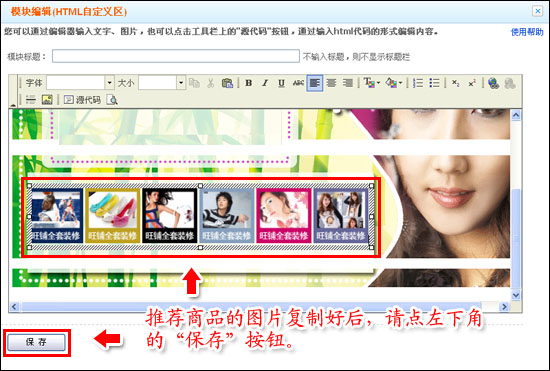This screenshot has height=371, width=550.
Task: Toggle Underline formatting icon
Action: tap(281, 83)
